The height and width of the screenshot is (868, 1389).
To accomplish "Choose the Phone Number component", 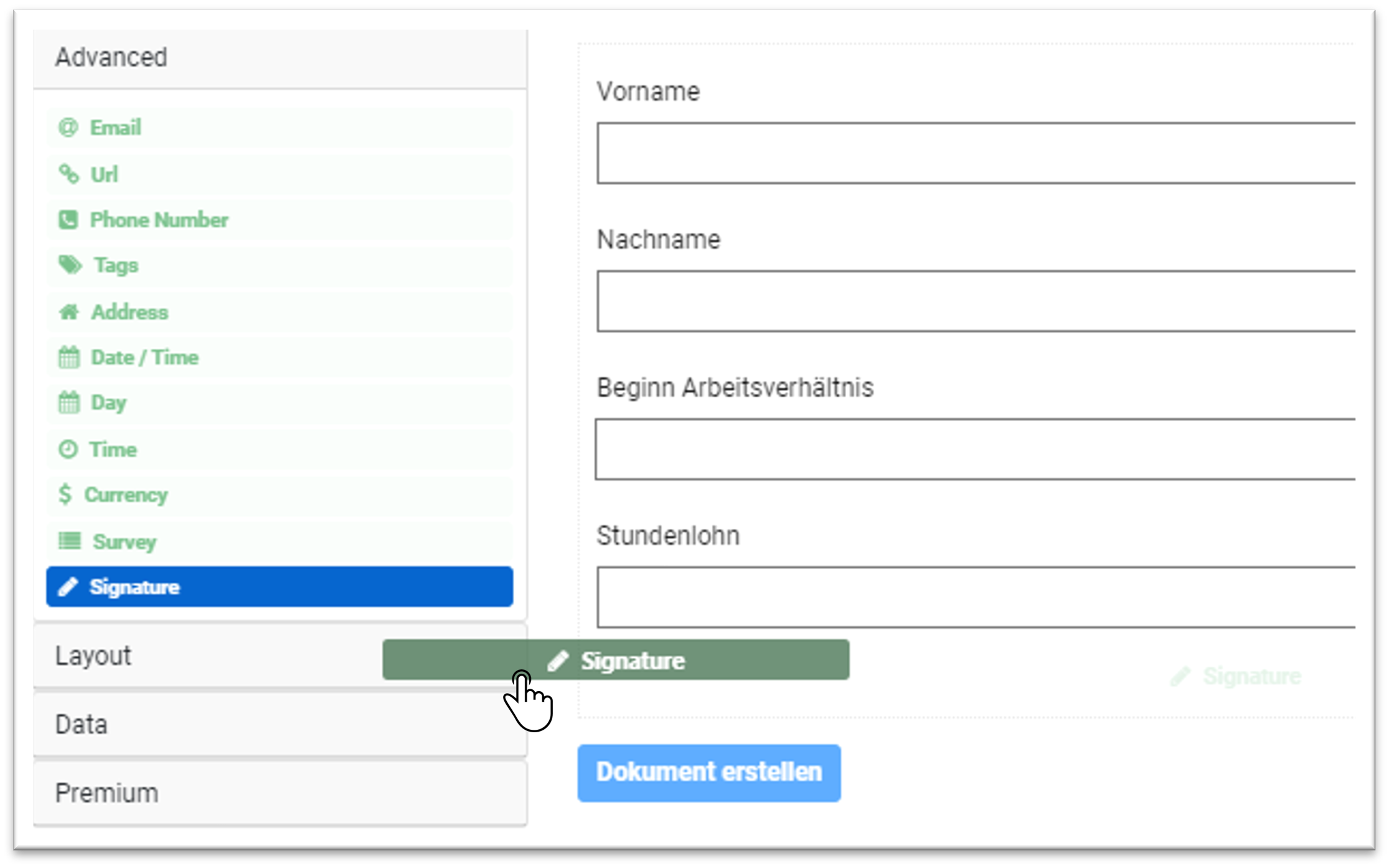I will 280,220.
